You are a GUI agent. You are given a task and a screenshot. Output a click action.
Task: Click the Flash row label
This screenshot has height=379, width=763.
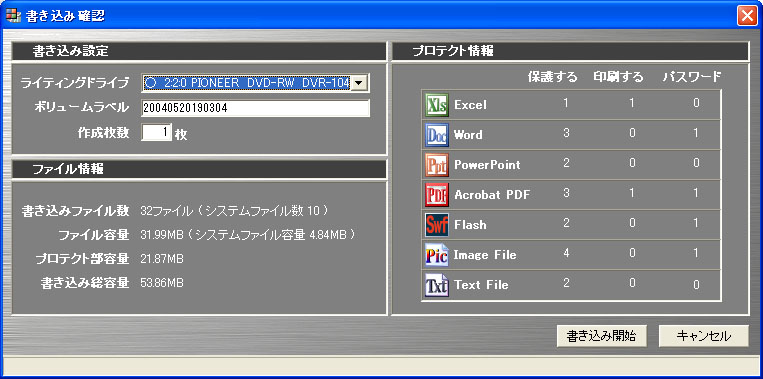[470, 225]
